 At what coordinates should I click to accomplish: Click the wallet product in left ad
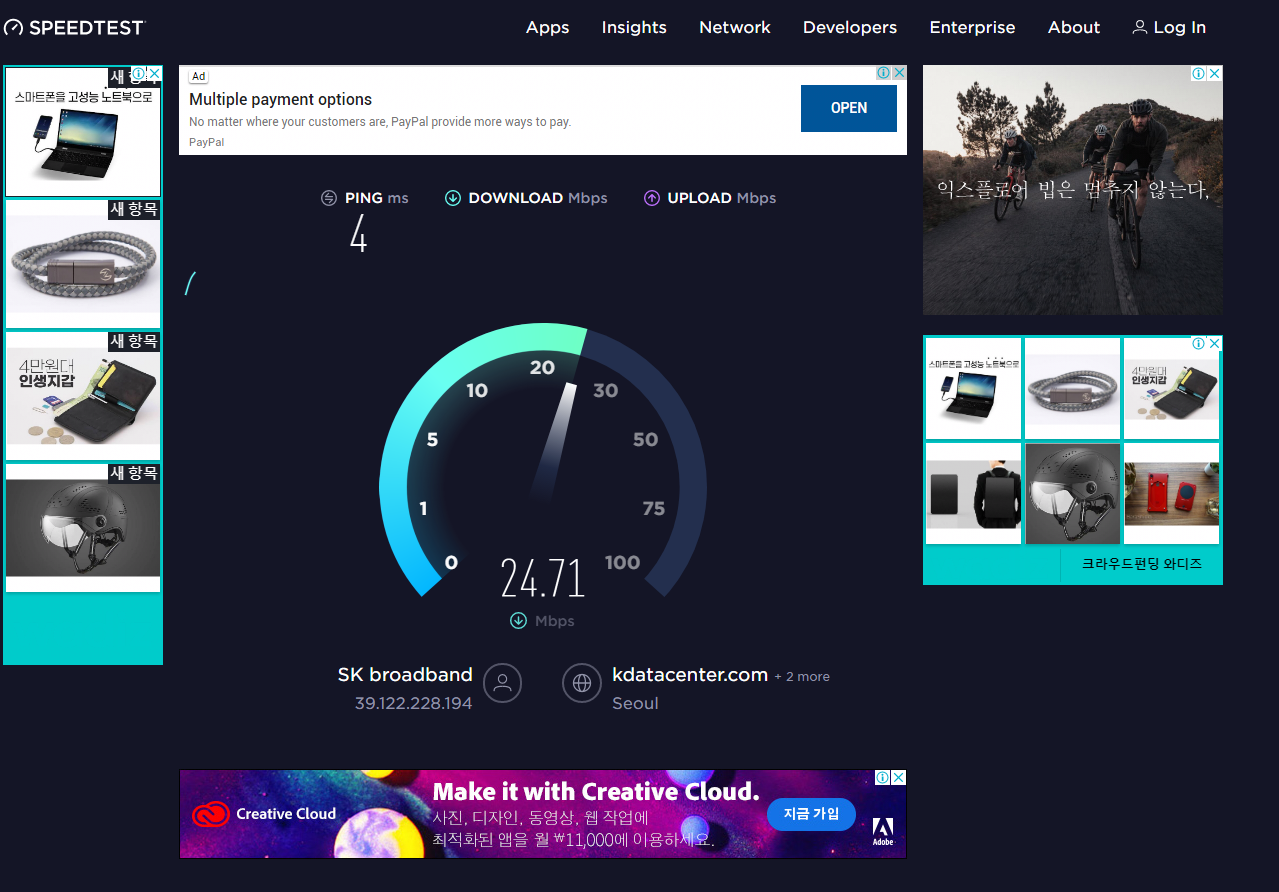[x=83, y=396]
